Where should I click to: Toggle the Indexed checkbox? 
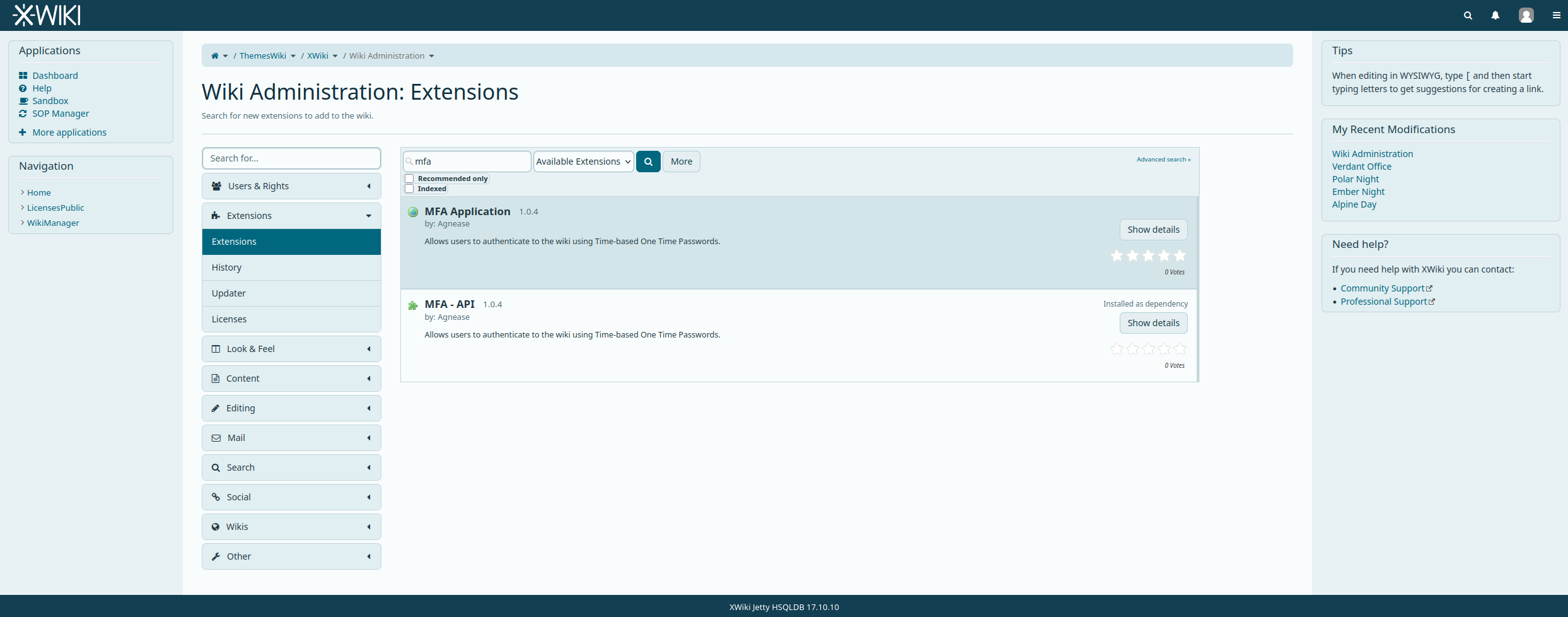[409, 189]
